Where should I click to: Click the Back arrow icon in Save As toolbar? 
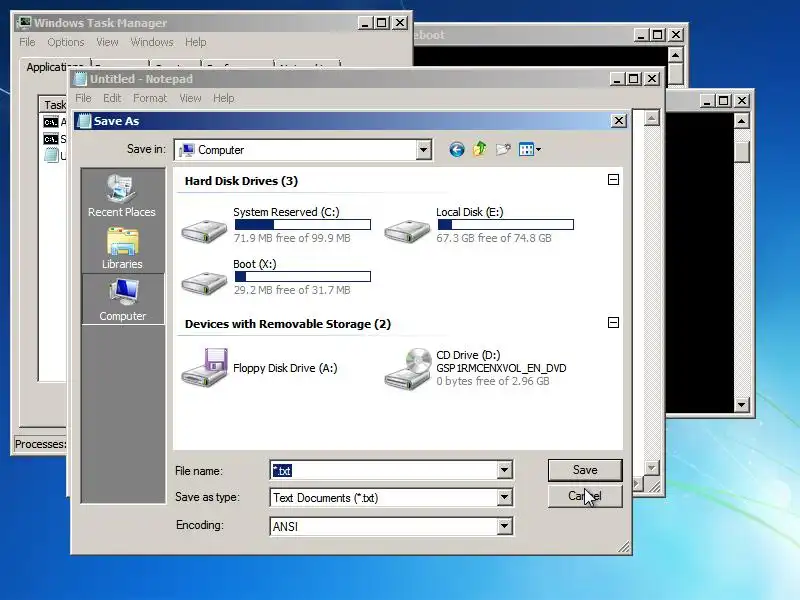click(457, 149)
